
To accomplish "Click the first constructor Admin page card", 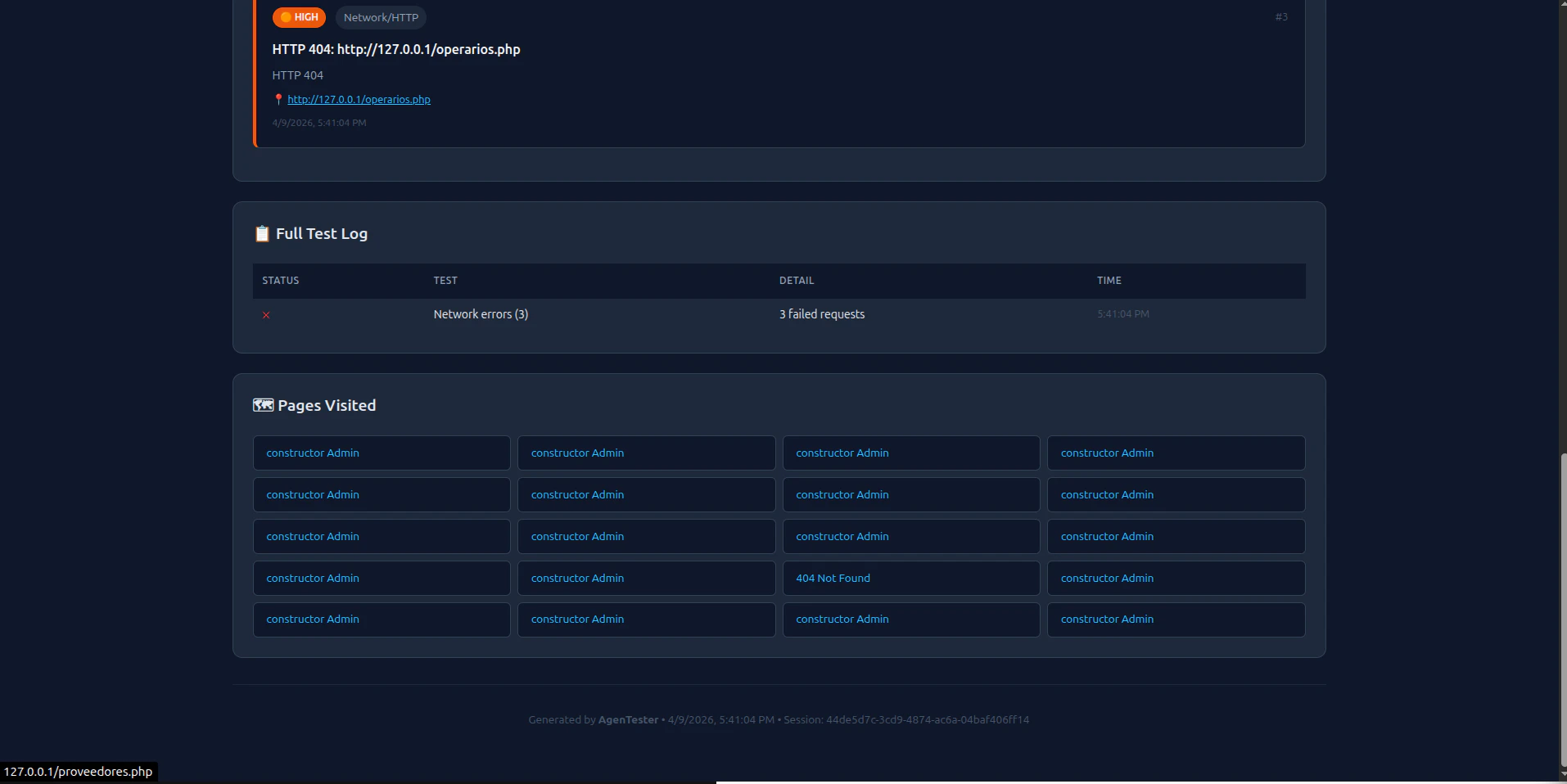I will (x=381, y=453).
